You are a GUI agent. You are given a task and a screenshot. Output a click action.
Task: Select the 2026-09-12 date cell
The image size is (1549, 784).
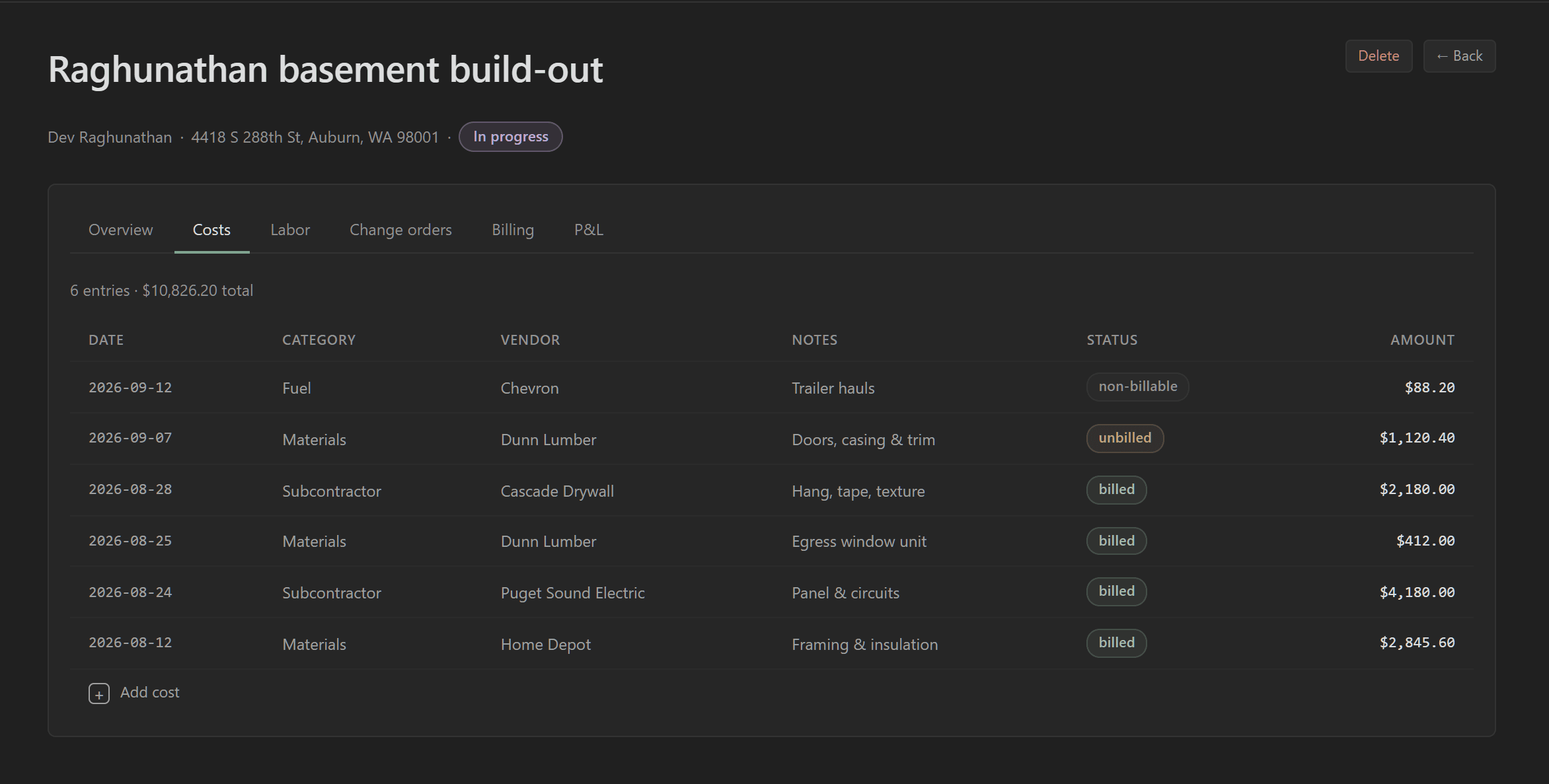pyautogui.click(x=130, y=388)
